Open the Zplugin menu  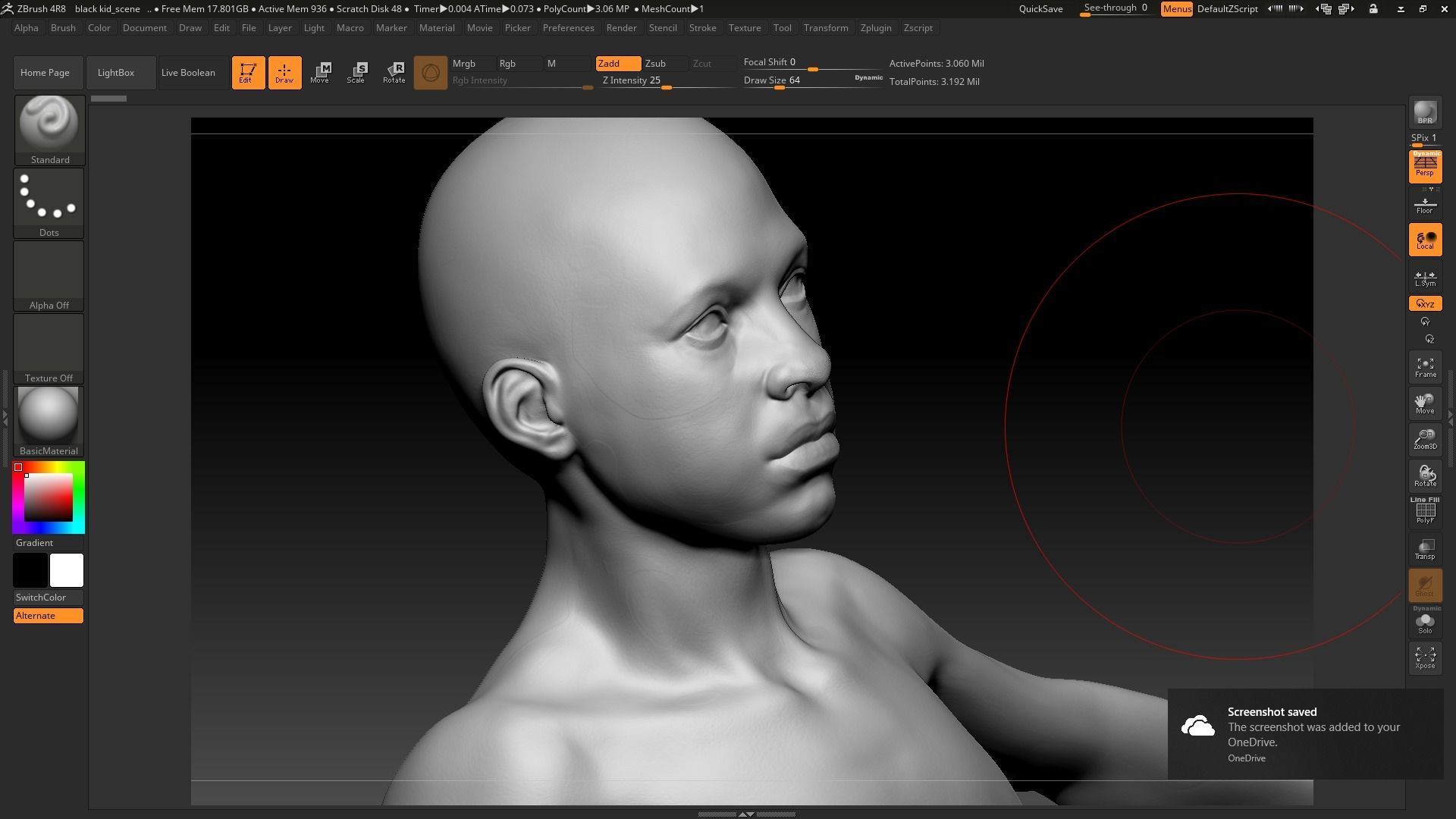tap(876, 28)
